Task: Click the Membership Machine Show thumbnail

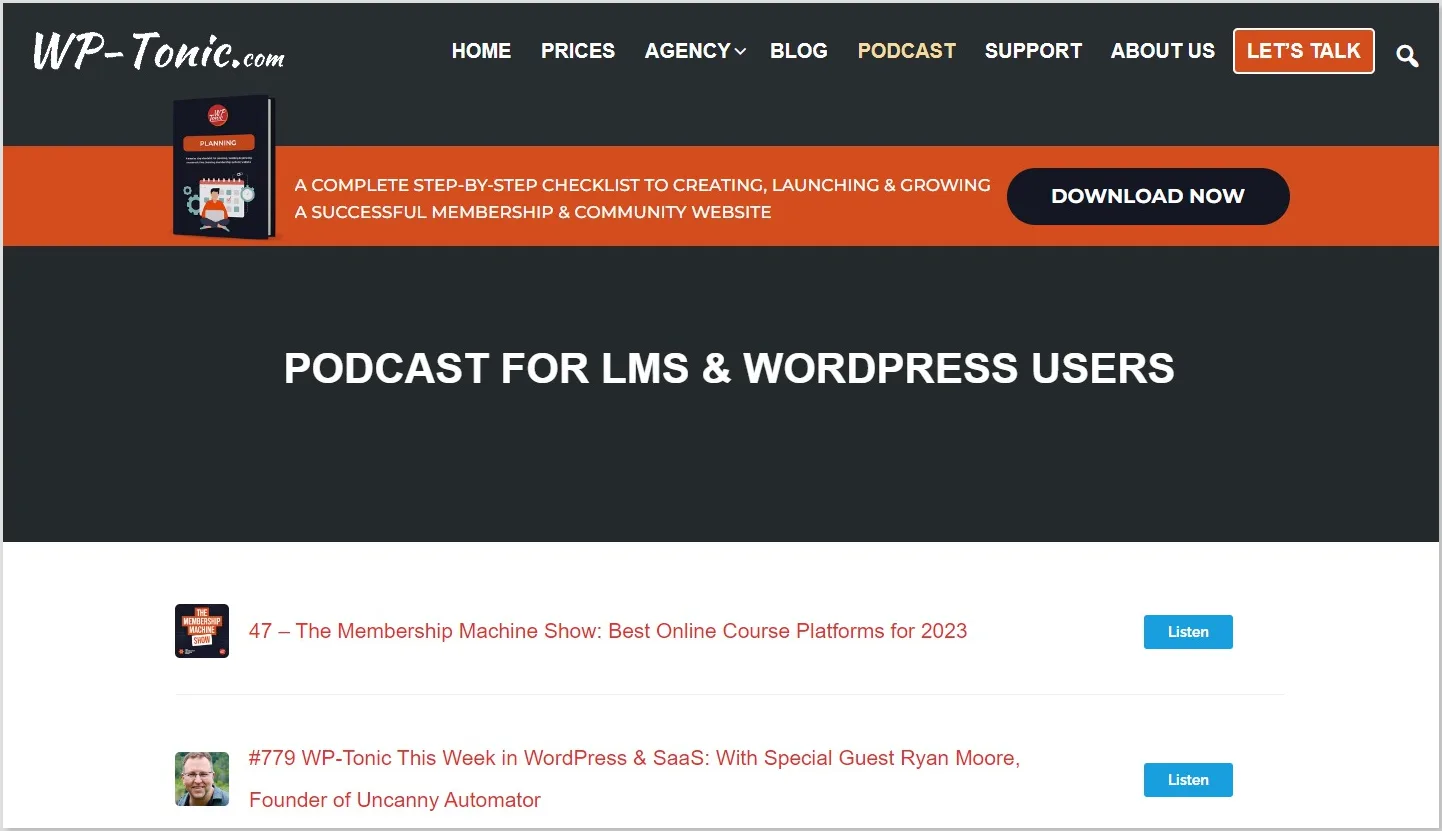Action: pyautogui.click(x=202, y=631)
